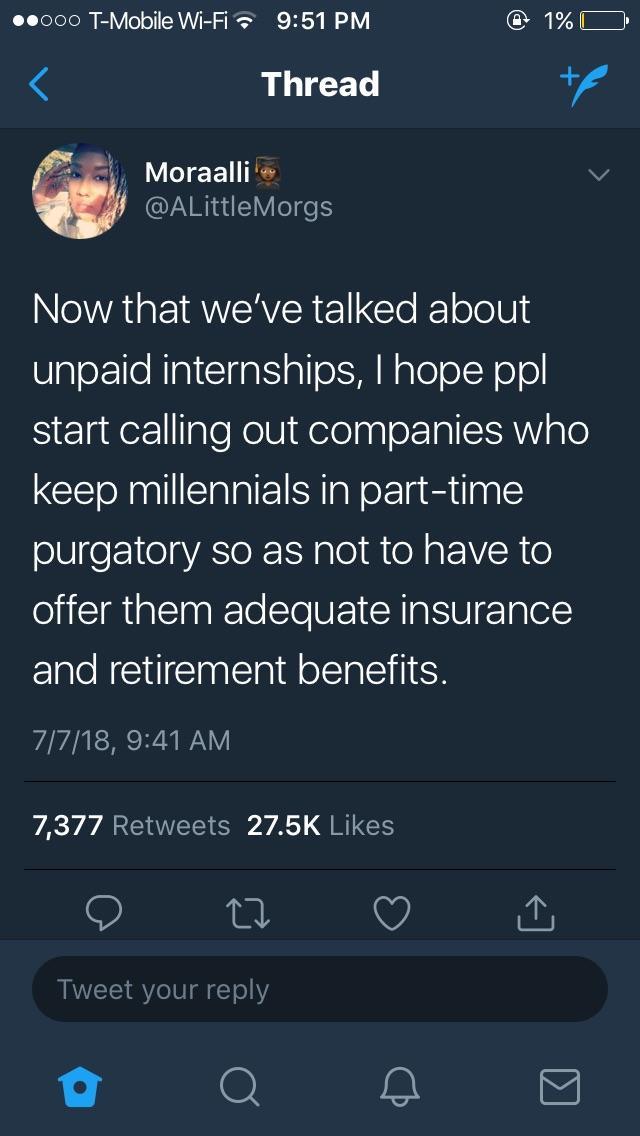Tap the Tweet your reply field
640x1136 pixels.
(x=320, y=990)
